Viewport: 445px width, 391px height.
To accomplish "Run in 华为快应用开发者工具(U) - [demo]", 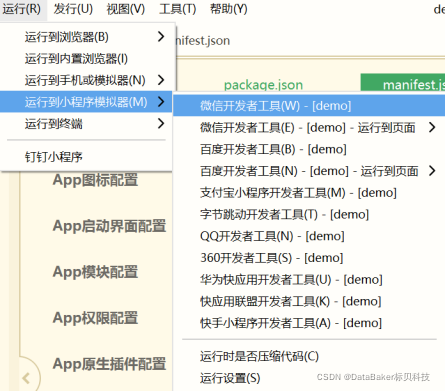I will click(309, 279).
